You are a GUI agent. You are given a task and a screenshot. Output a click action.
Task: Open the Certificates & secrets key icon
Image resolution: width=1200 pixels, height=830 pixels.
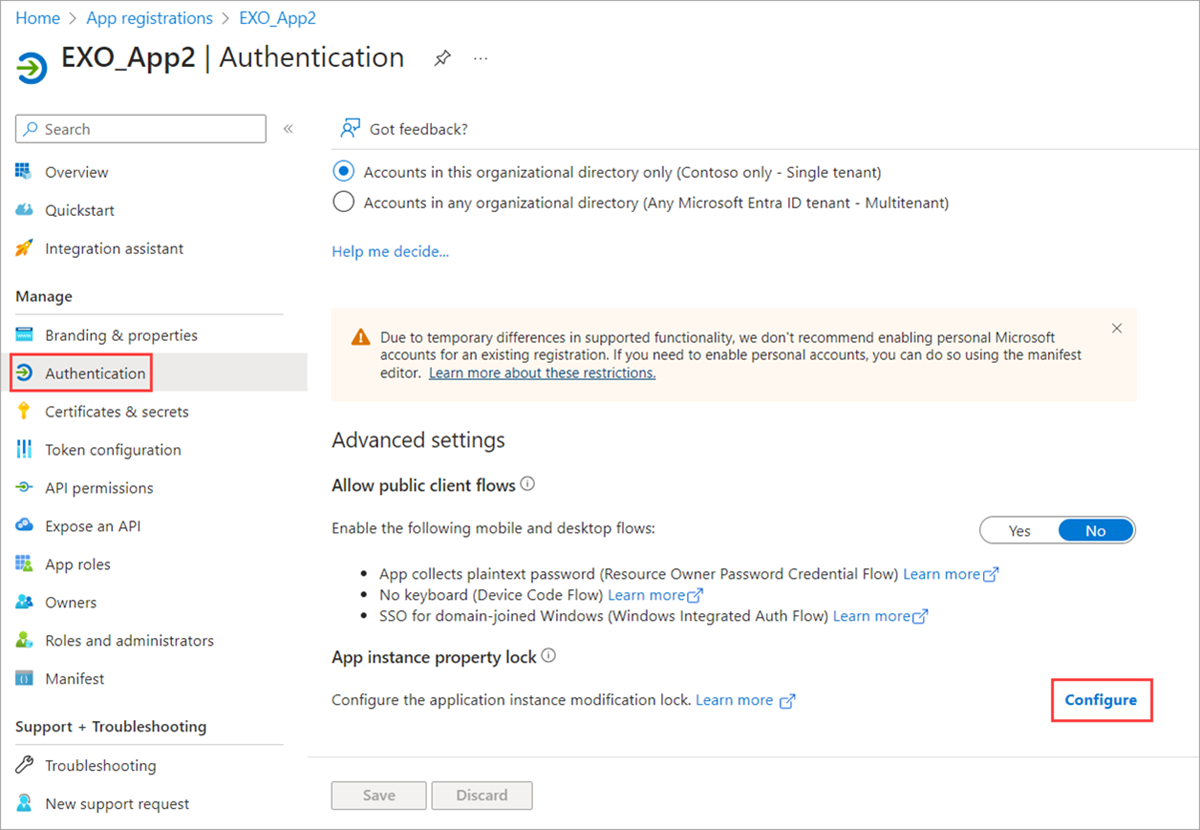[25, 412]
